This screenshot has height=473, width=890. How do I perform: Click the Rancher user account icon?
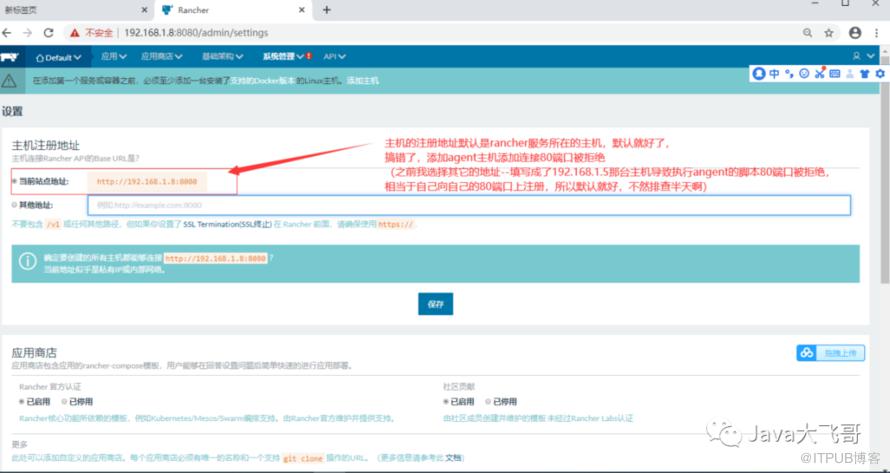point(857,56)
